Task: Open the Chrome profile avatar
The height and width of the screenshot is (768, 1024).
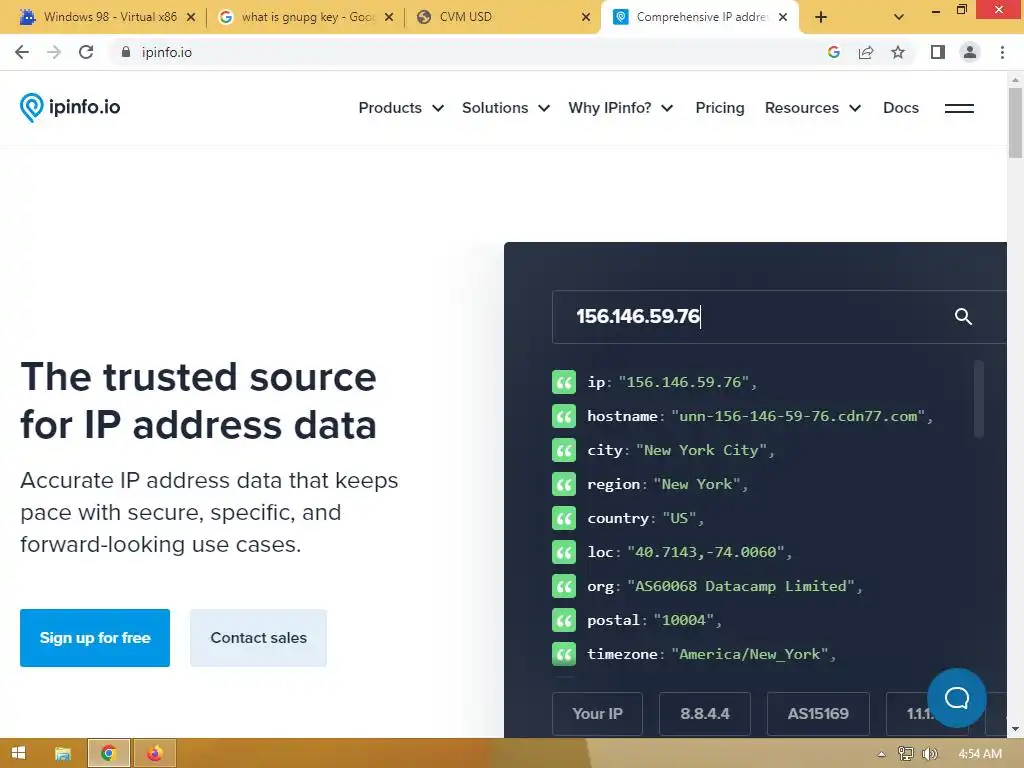Action: click(970, 52)
